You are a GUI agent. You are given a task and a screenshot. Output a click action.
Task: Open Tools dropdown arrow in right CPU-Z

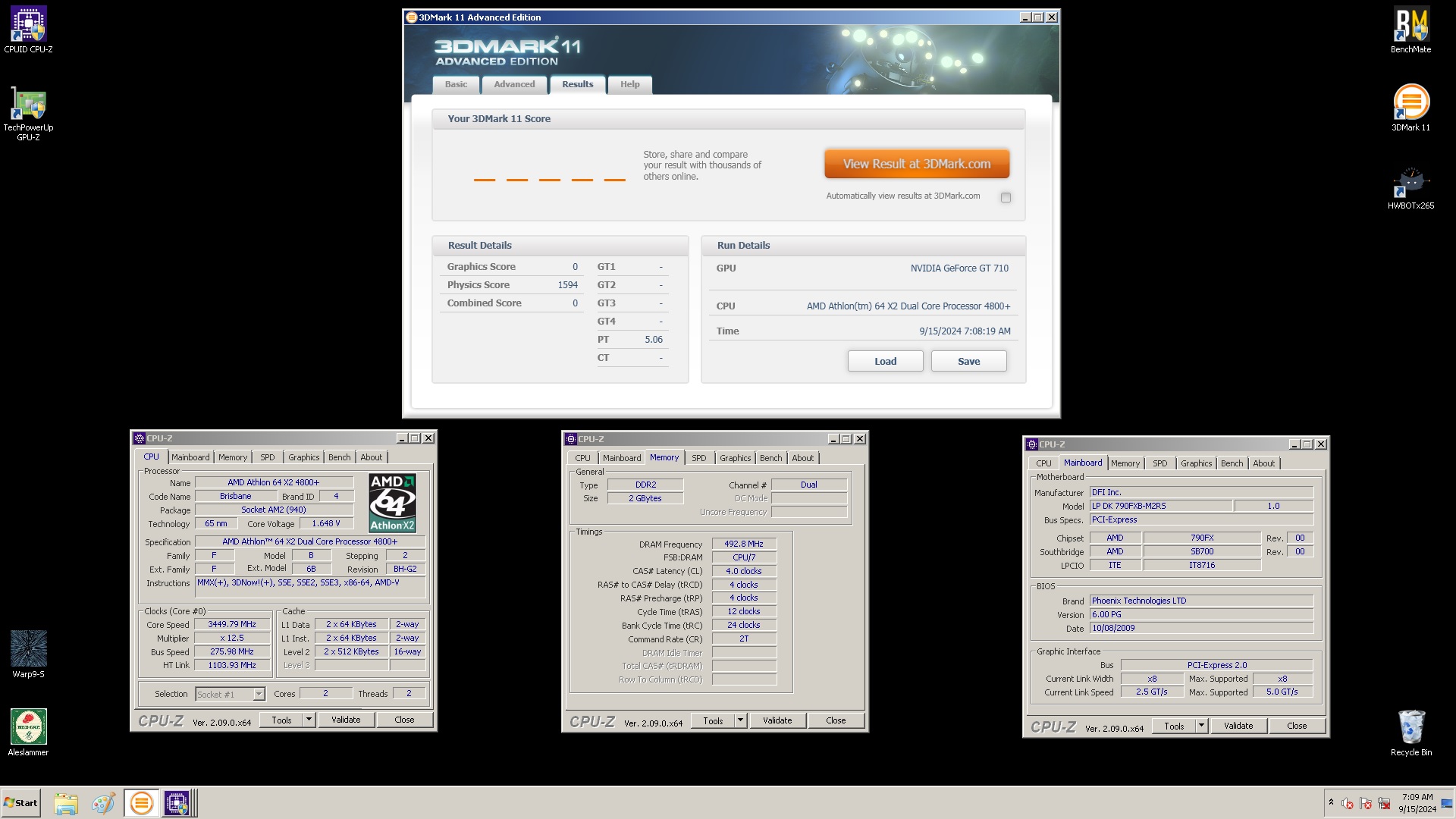pos(1201,726)
